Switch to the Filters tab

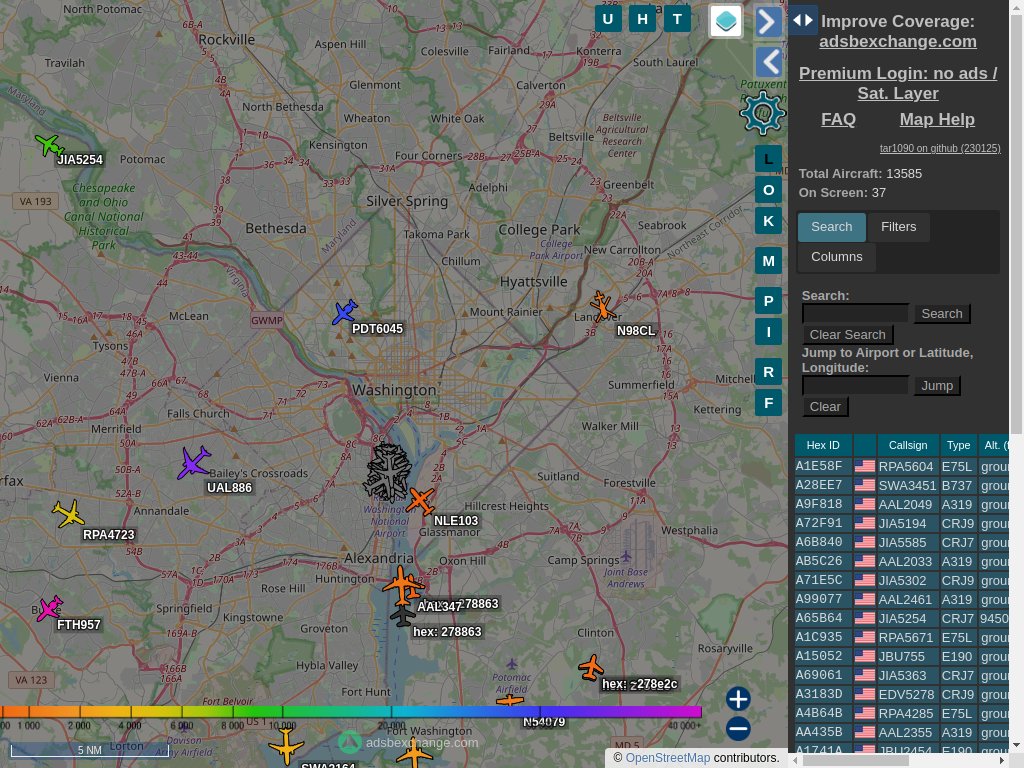click(898, 227)
